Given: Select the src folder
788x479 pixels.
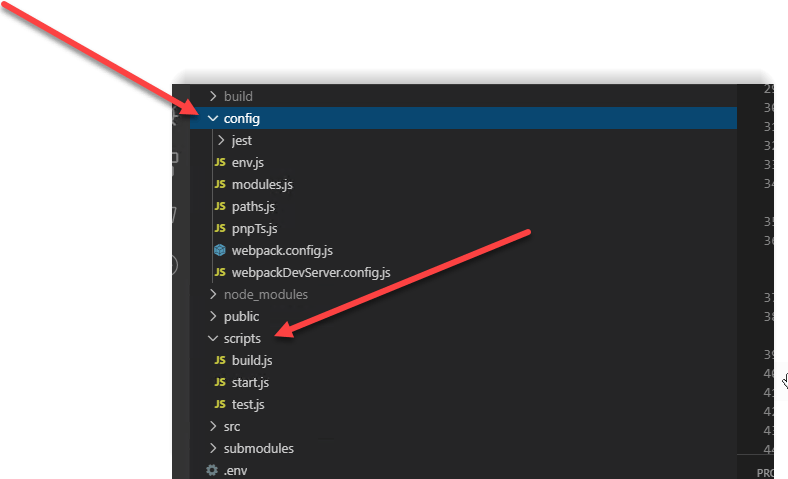Looking at the screenshot, I should 232,426.
